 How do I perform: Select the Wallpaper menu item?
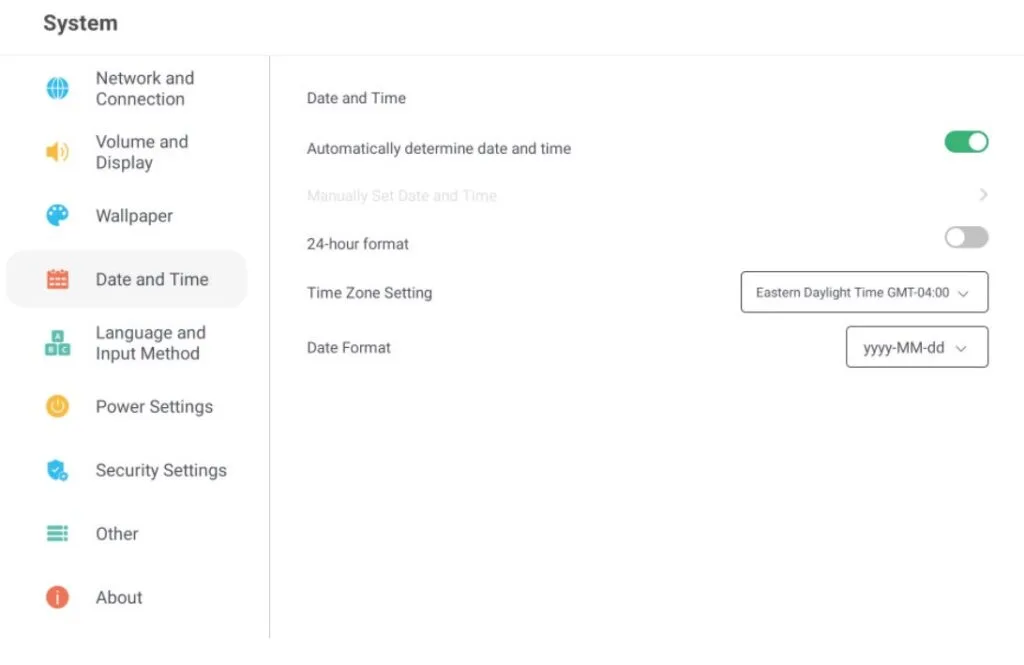point(127,216)
